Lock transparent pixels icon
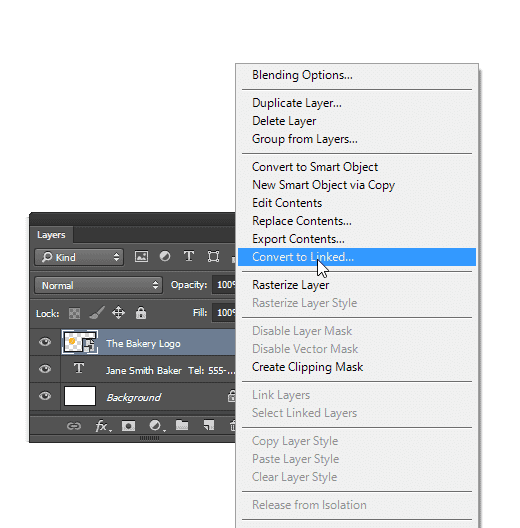Screen dimensions: 520x528 74,314
